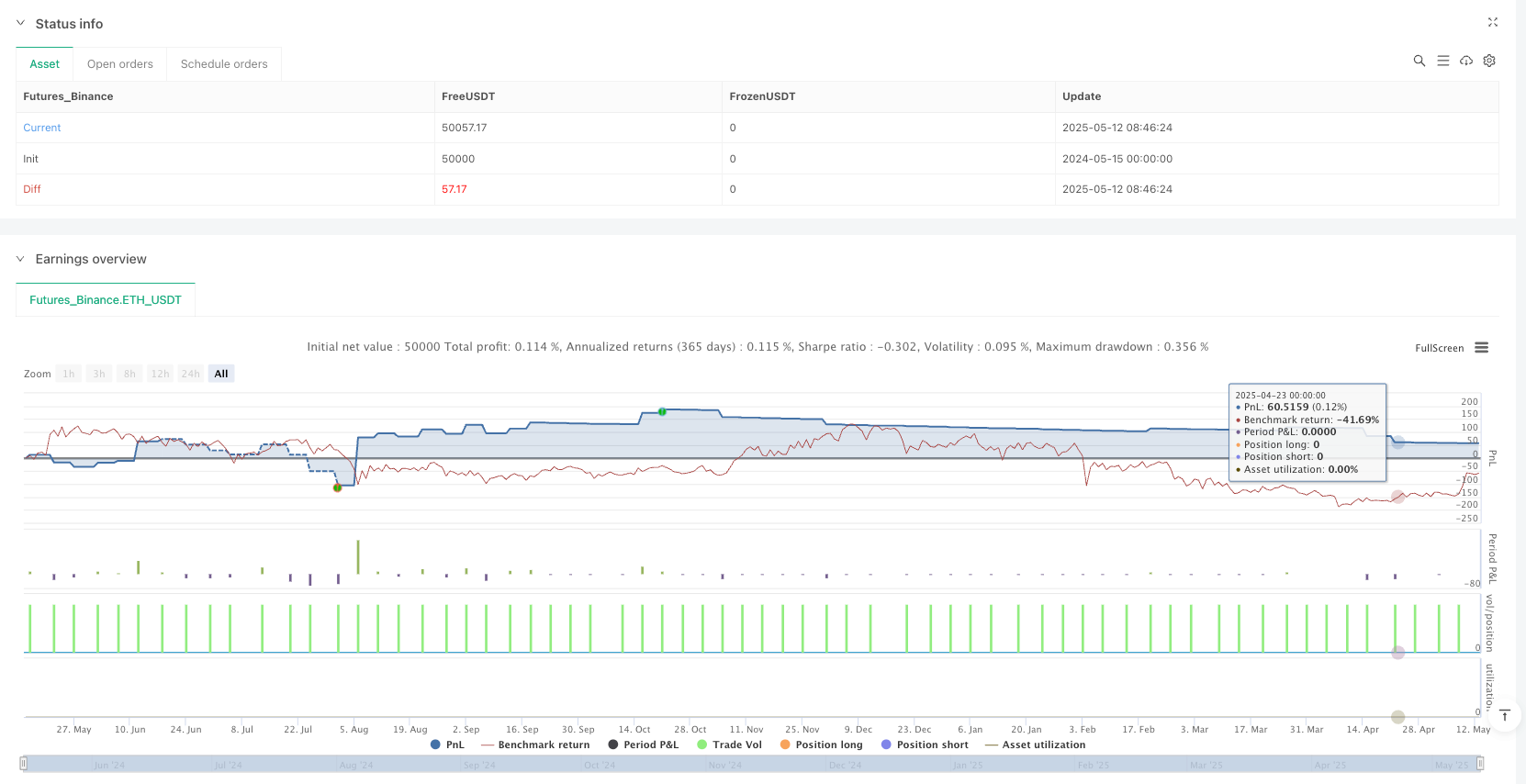Select the All zoom range
This screenshot has height=784, width=1526.
coord(221,374)
